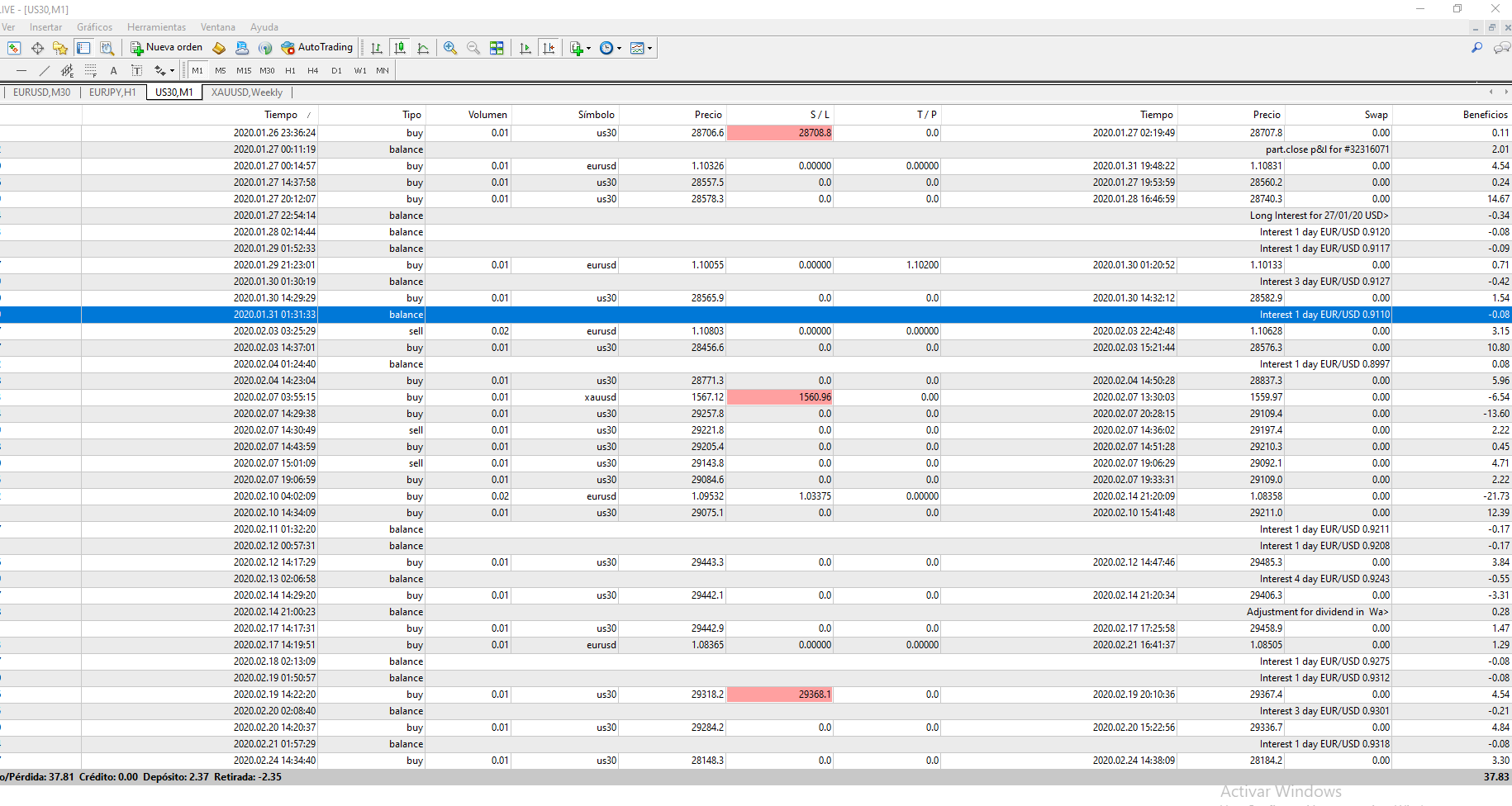1512x806 pixels.
Task: Open the search magnifier icon
Action: pos(1476,48)
